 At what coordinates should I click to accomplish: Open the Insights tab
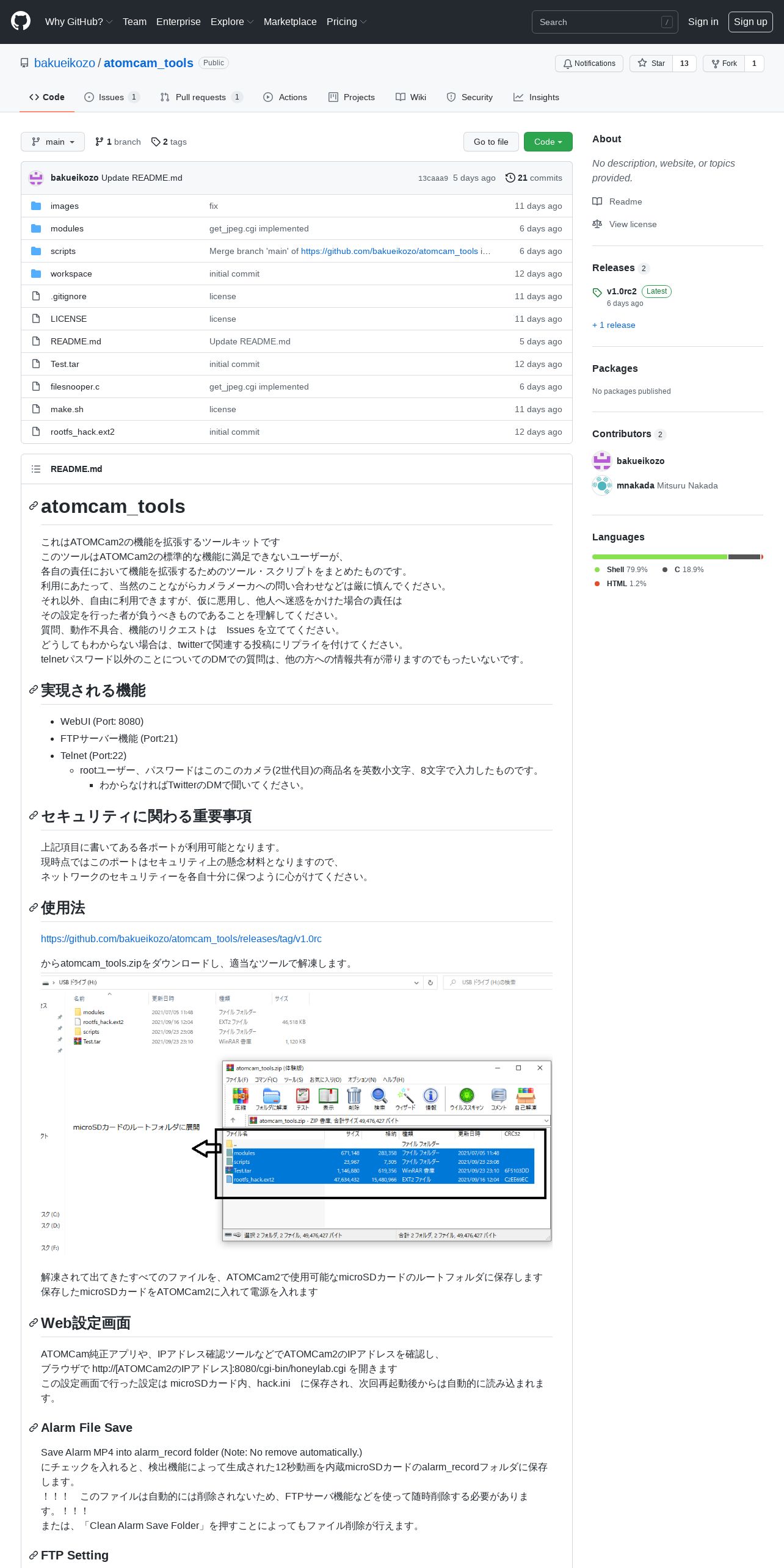[x=536, y=97]
